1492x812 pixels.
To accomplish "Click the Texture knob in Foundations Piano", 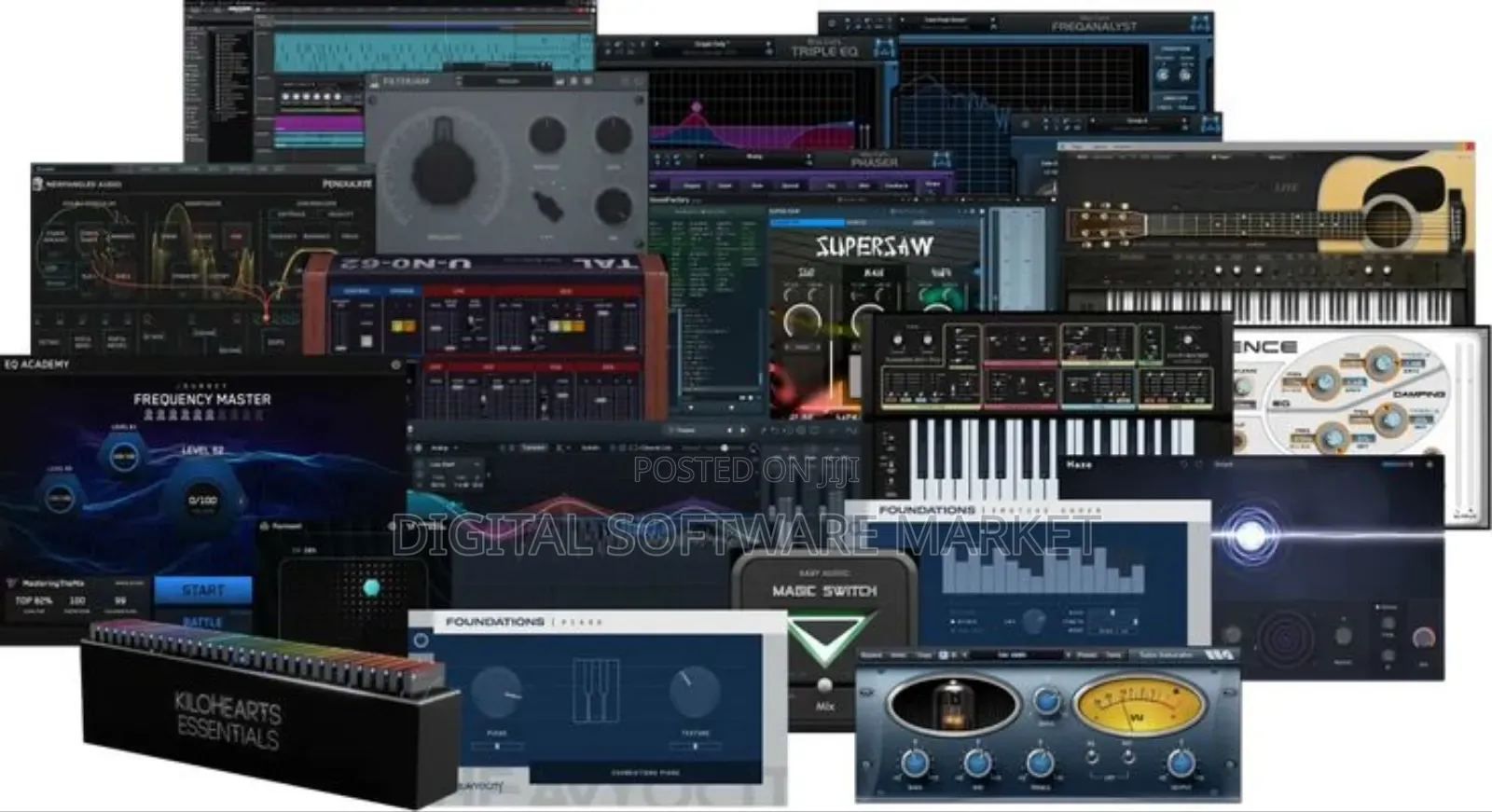I will 696,692.
